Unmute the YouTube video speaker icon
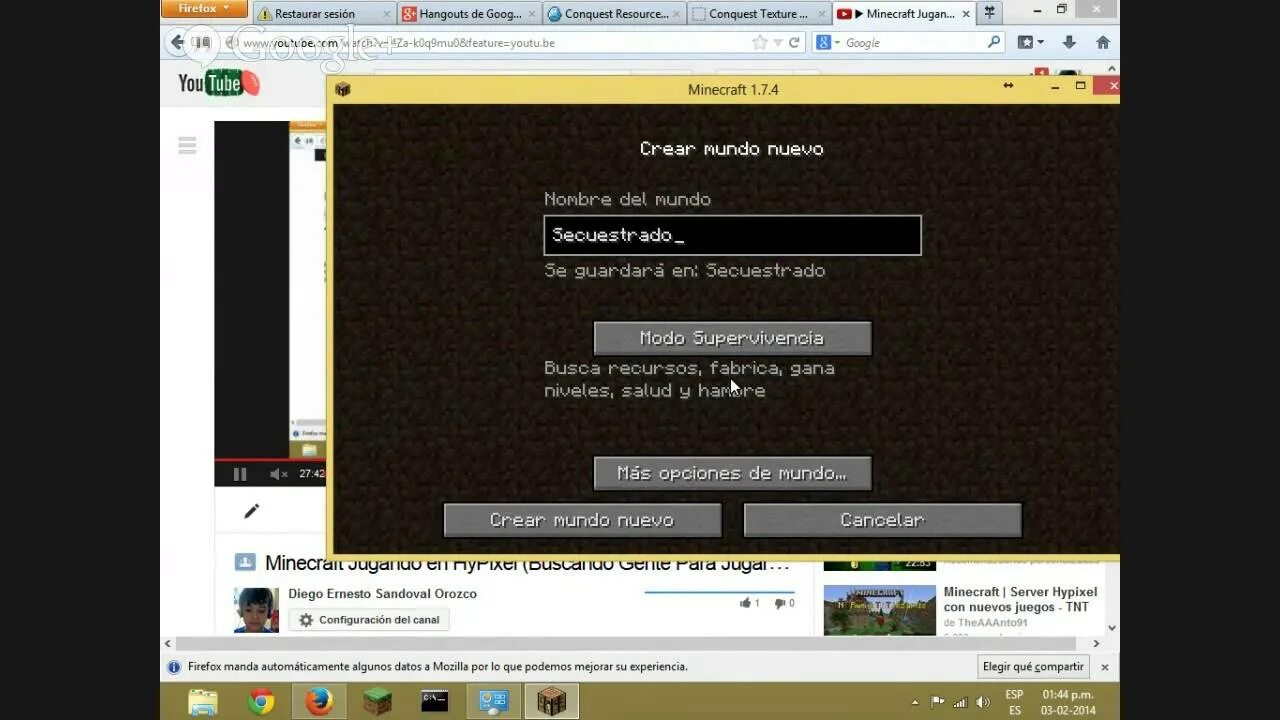Screen dimensions: 1280x720 278,474
